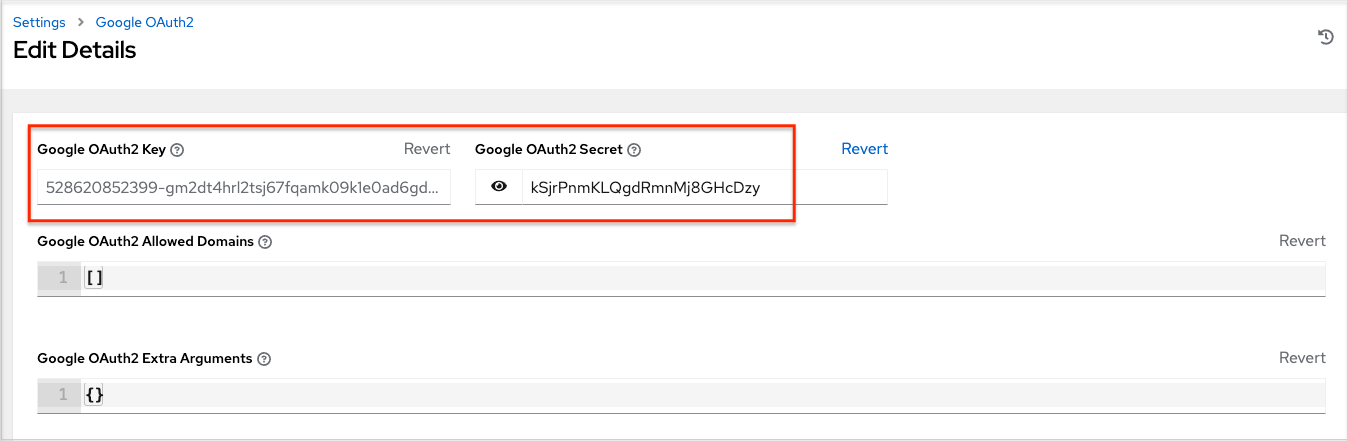Open the history icon at top right
Viewport: 1347px width, 441px height.
pos(1325,37)
